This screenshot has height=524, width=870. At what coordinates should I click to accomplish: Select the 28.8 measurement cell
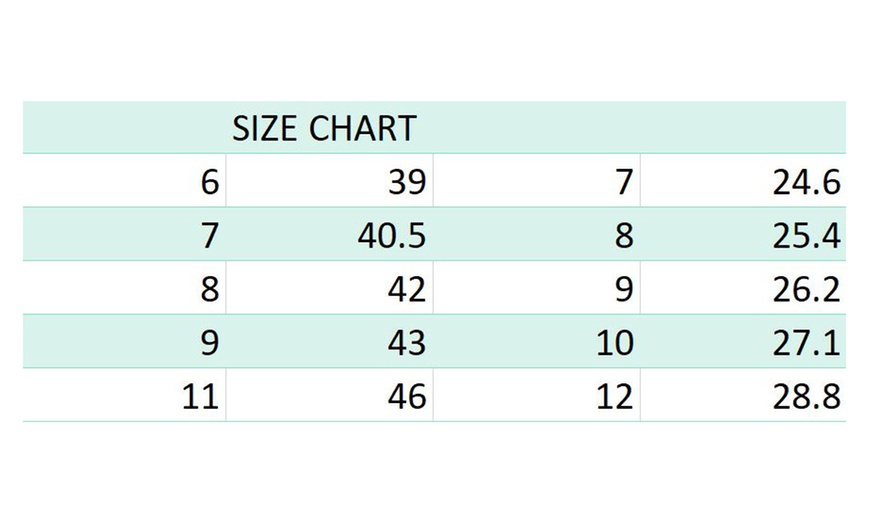pyautogui.click(x=806, y=397)
